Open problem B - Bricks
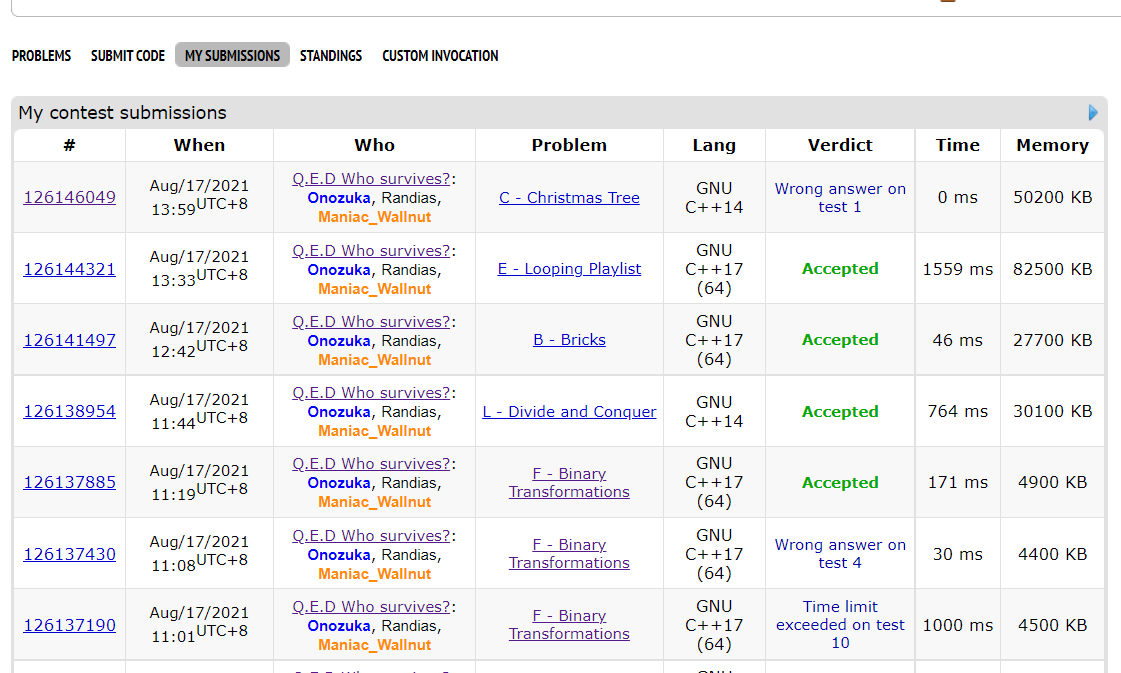The height and width of the screenshot is (673, 1121). pos(569,340)
